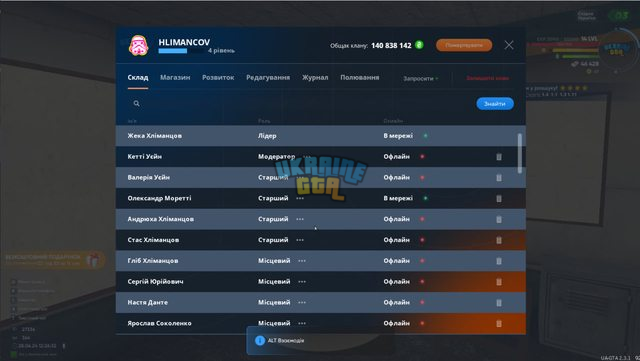Open role options for Сергій Юрійович
640x361 pixels.
pos(302,282)
